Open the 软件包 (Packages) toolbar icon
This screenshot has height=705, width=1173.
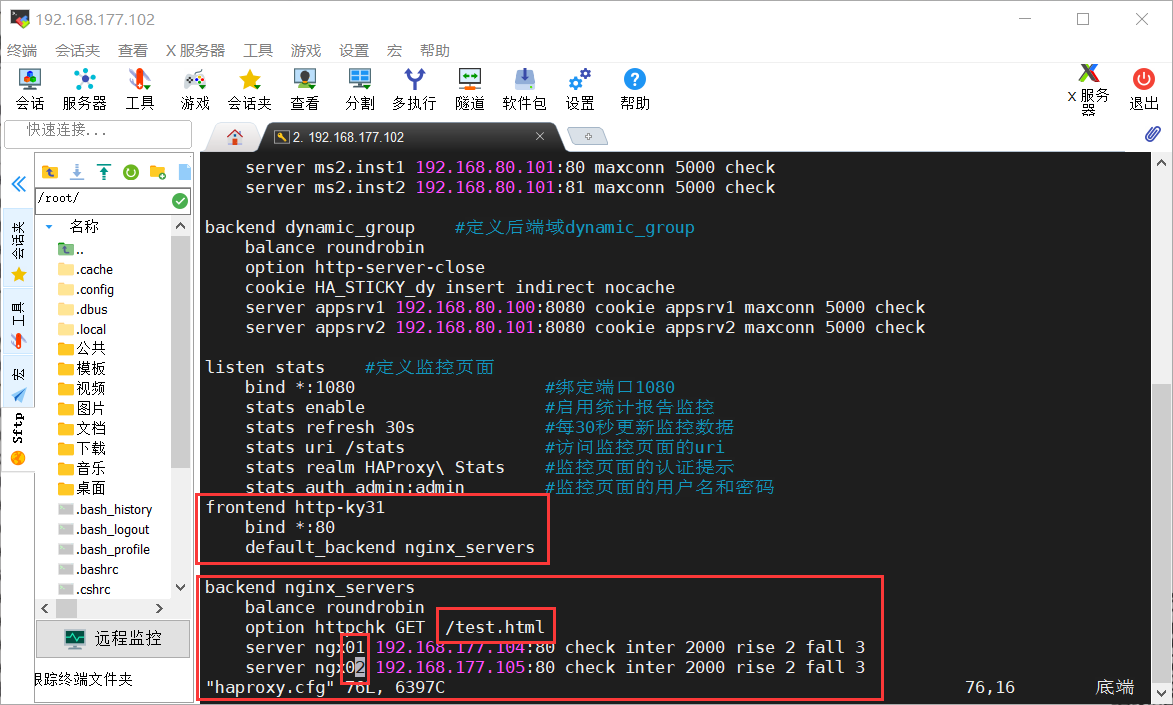point(524,89)
